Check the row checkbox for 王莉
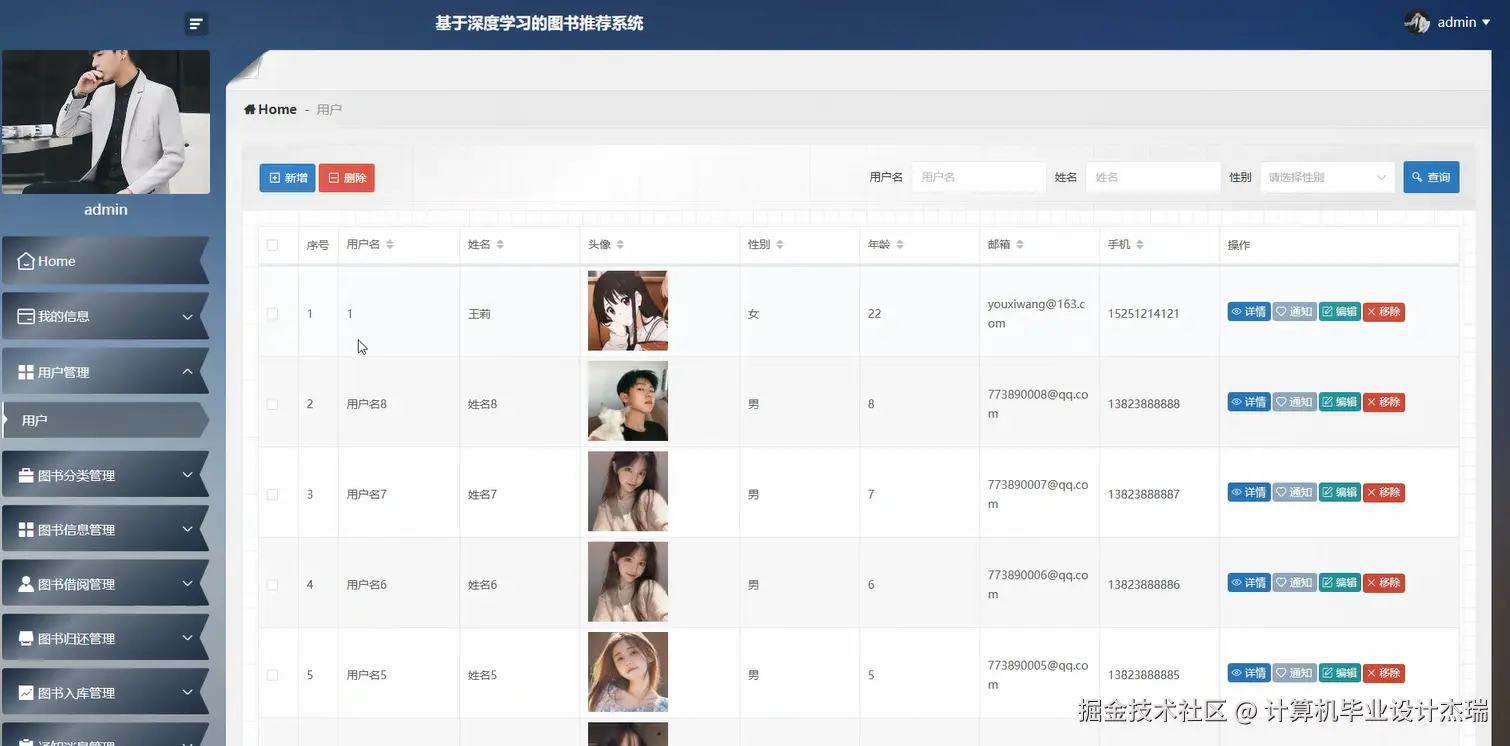 pos(272,314)
